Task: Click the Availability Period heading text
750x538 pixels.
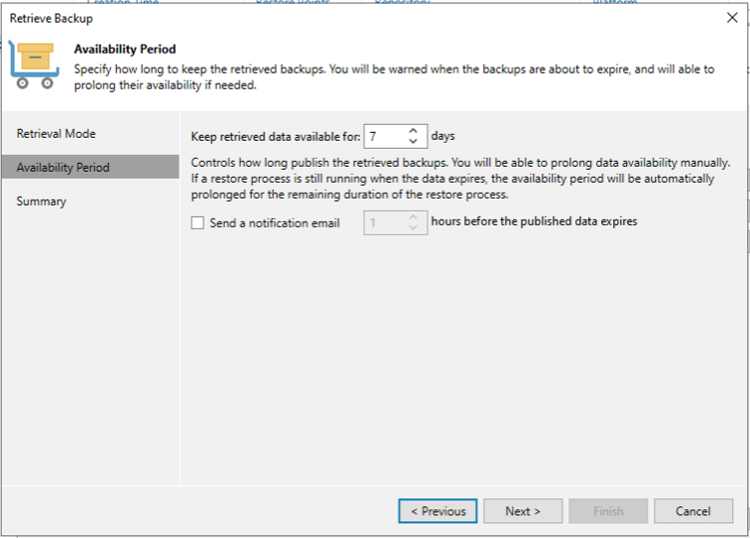Action: [x=125, y=49]
